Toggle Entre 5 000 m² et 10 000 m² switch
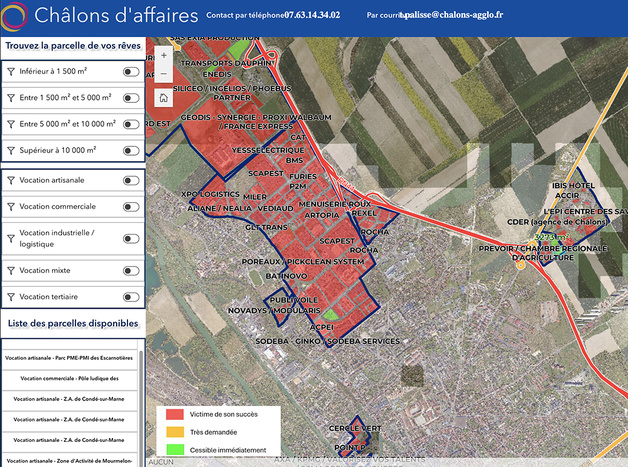 click(130, 124)
